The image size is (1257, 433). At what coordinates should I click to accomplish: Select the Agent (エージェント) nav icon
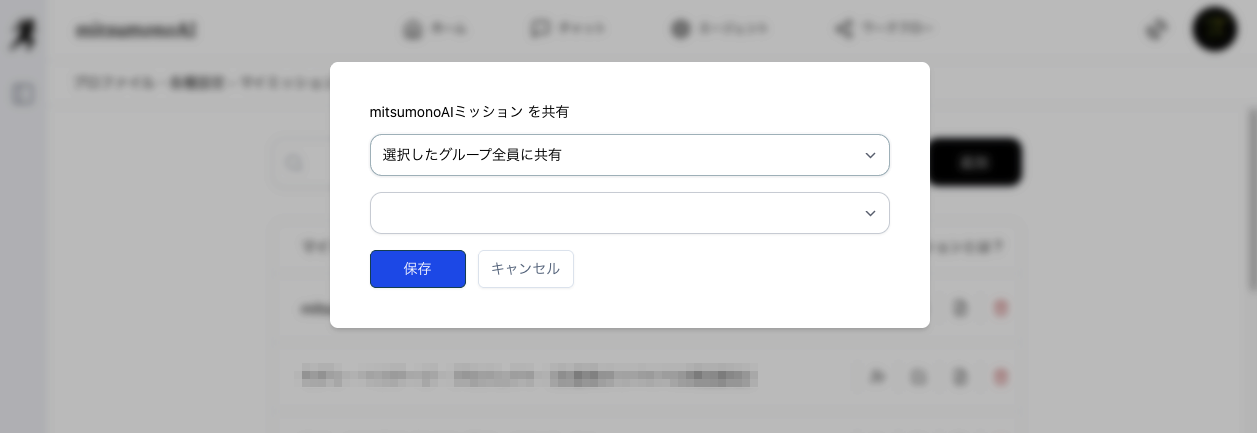click(681, 30)
